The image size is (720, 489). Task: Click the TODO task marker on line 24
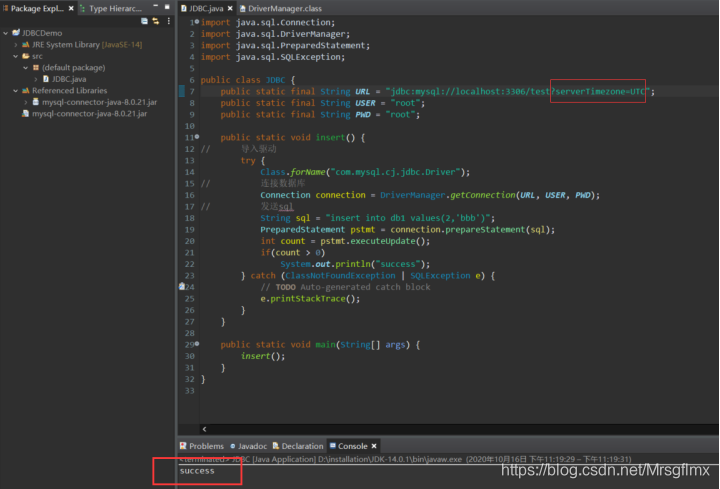pos(182,287)
